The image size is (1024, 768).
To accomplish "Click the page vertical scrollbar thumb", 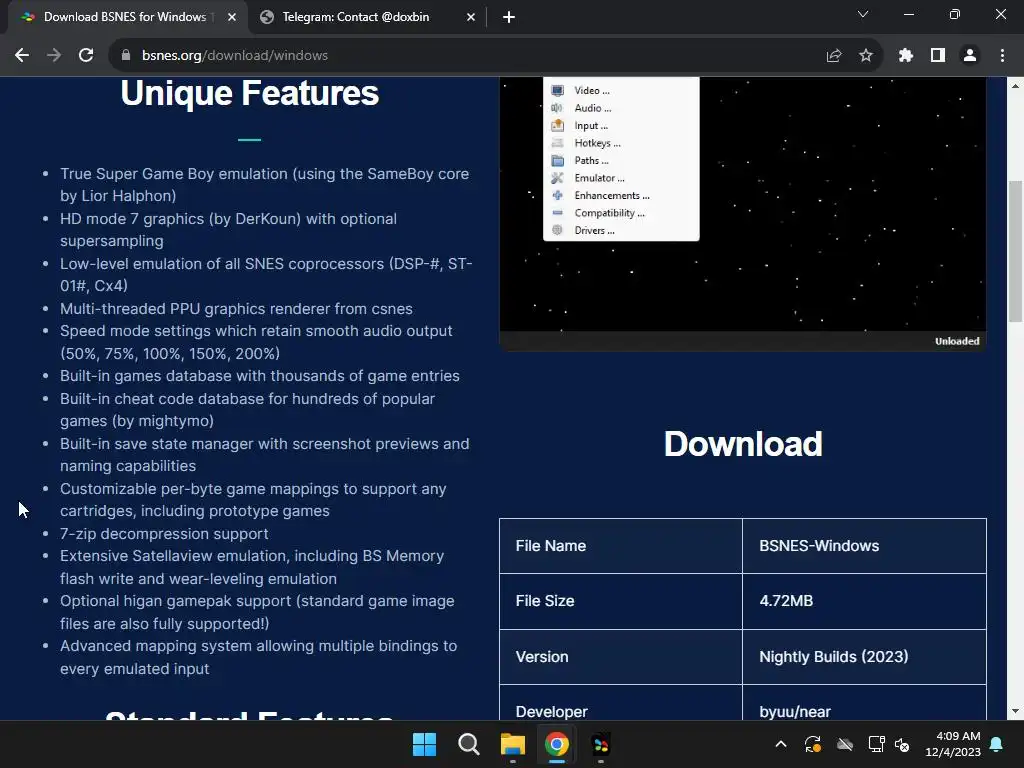I will pos(1015,250).
